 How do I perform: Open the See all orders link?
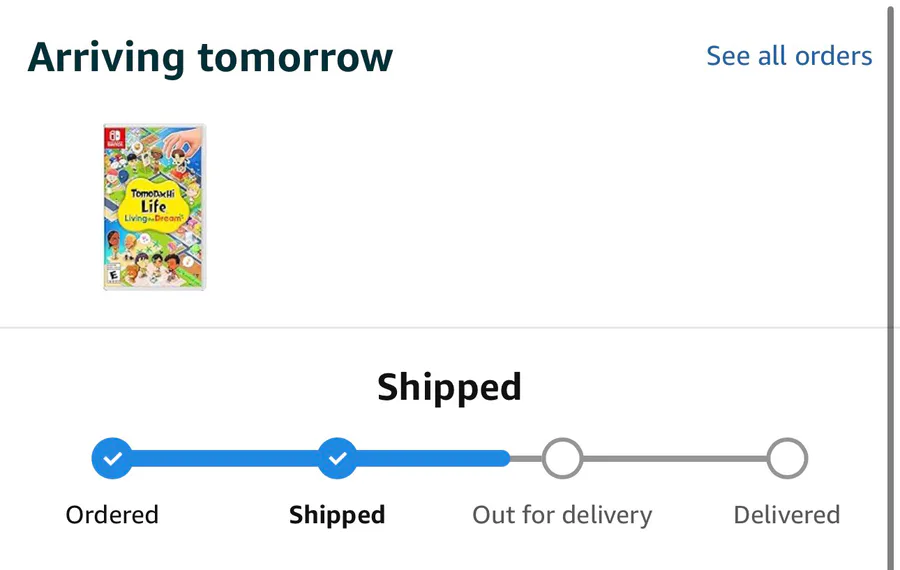pyautogui.click(x=789, y=56)
